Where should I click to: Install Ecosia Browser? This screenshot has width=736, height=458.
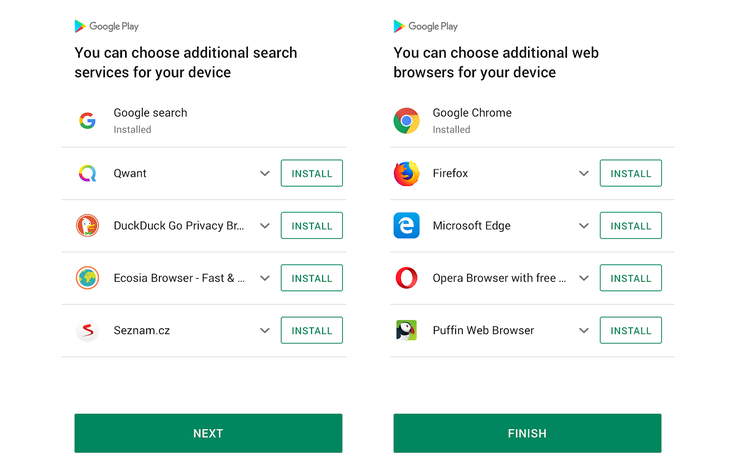[x=312, y=278]
